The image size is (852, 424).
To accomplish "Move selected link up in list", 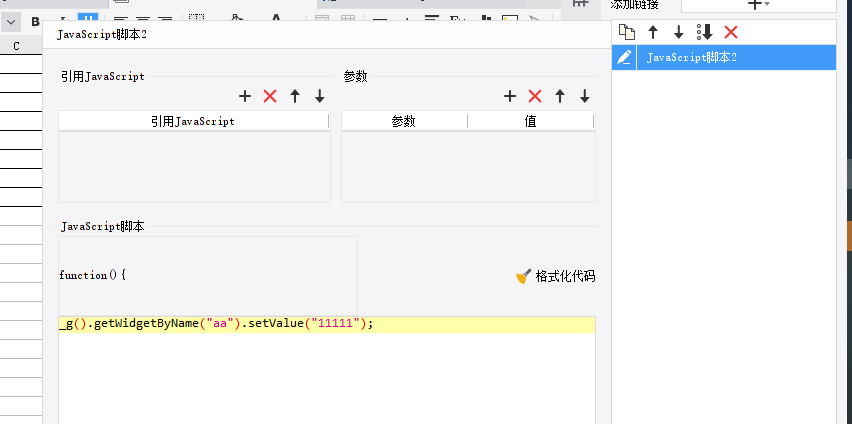I will pos(653,32).
